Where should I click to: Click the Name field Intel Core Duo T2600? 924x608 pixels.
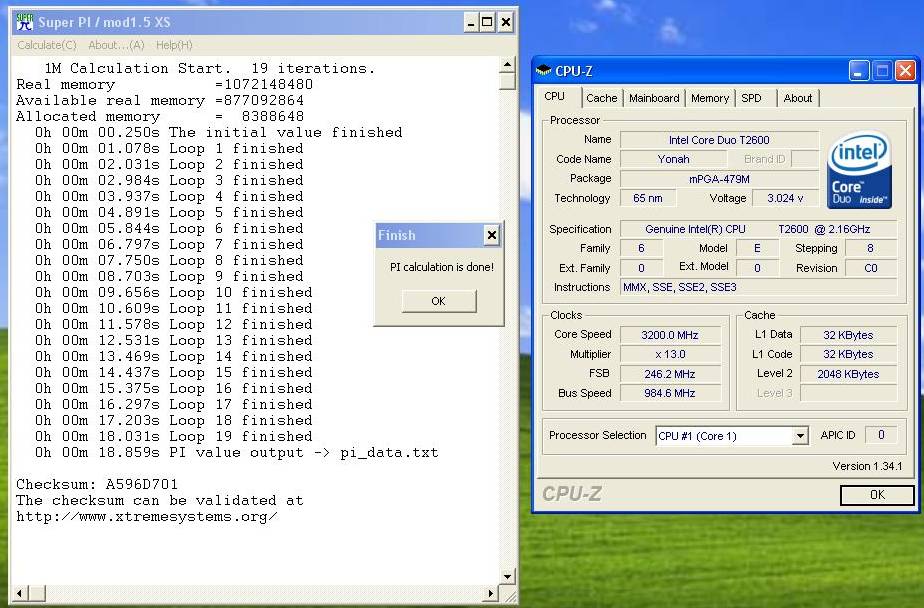719,140
